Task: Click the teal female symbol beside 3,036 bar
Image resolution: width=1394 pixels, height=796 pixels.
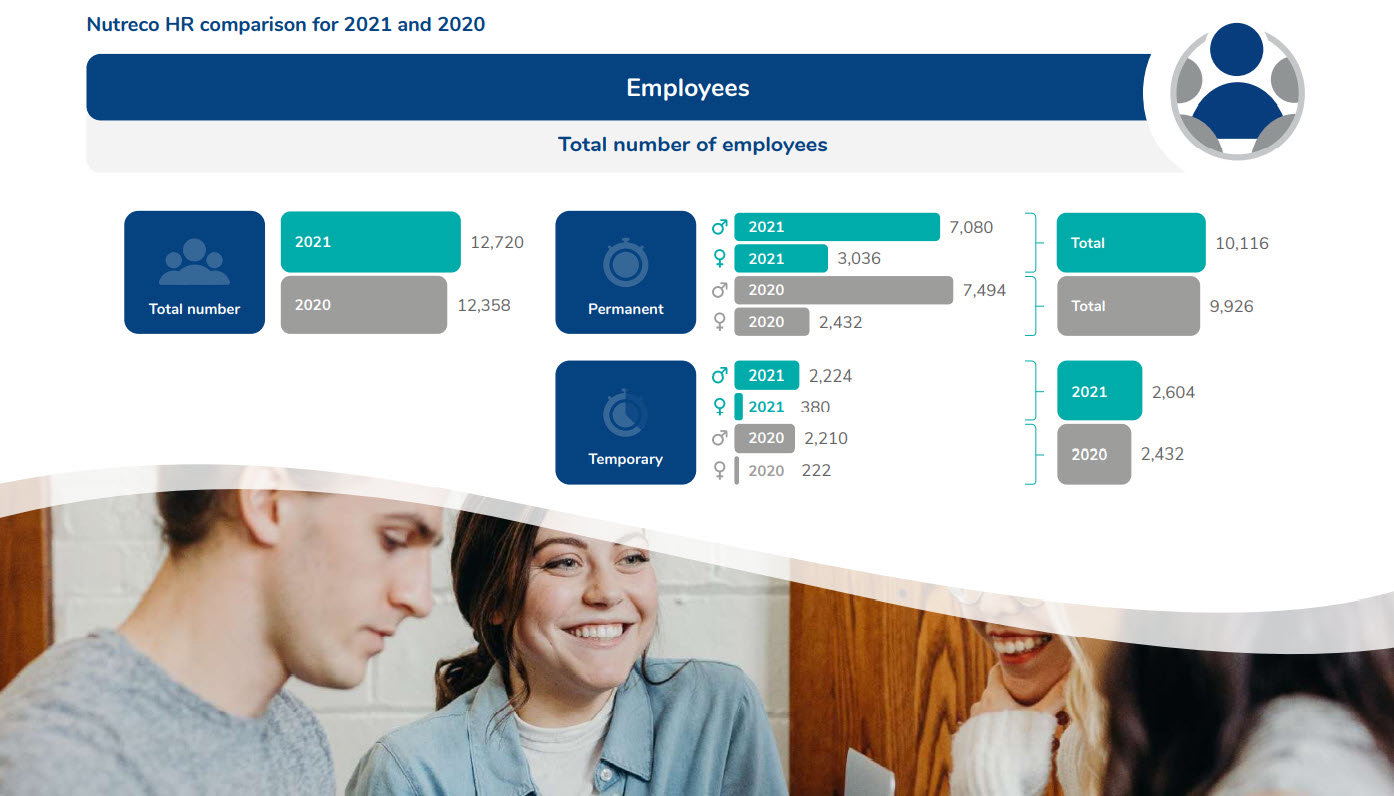Action: pos(718,259)
